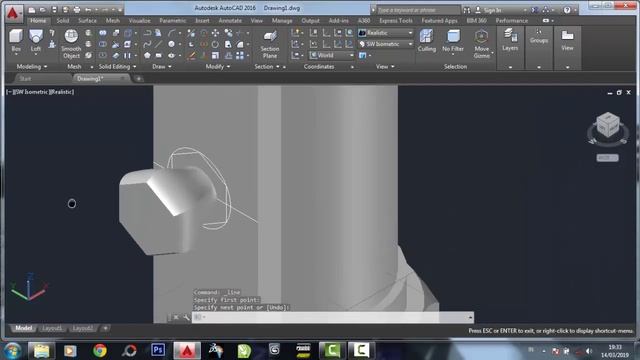This screenshot has height=360, width=640.
Task: Click the keyword search field
Action: click(x=418, y=10)
